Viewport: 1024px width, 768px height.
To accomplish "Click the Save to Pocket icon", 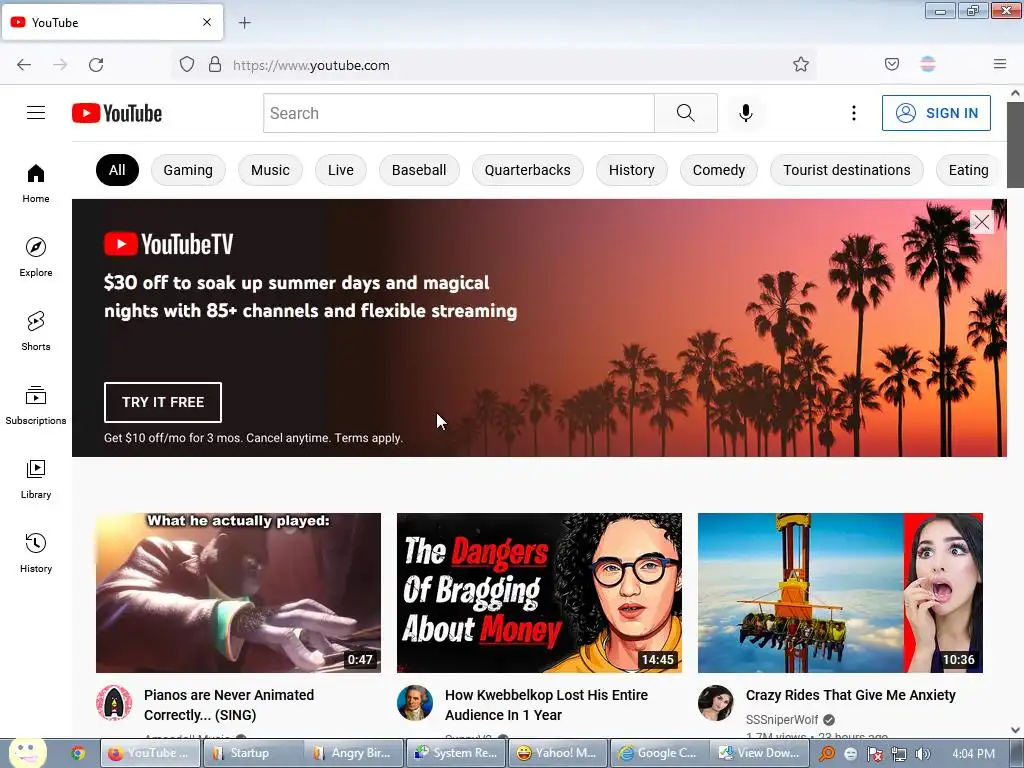I will pos(892,64).
